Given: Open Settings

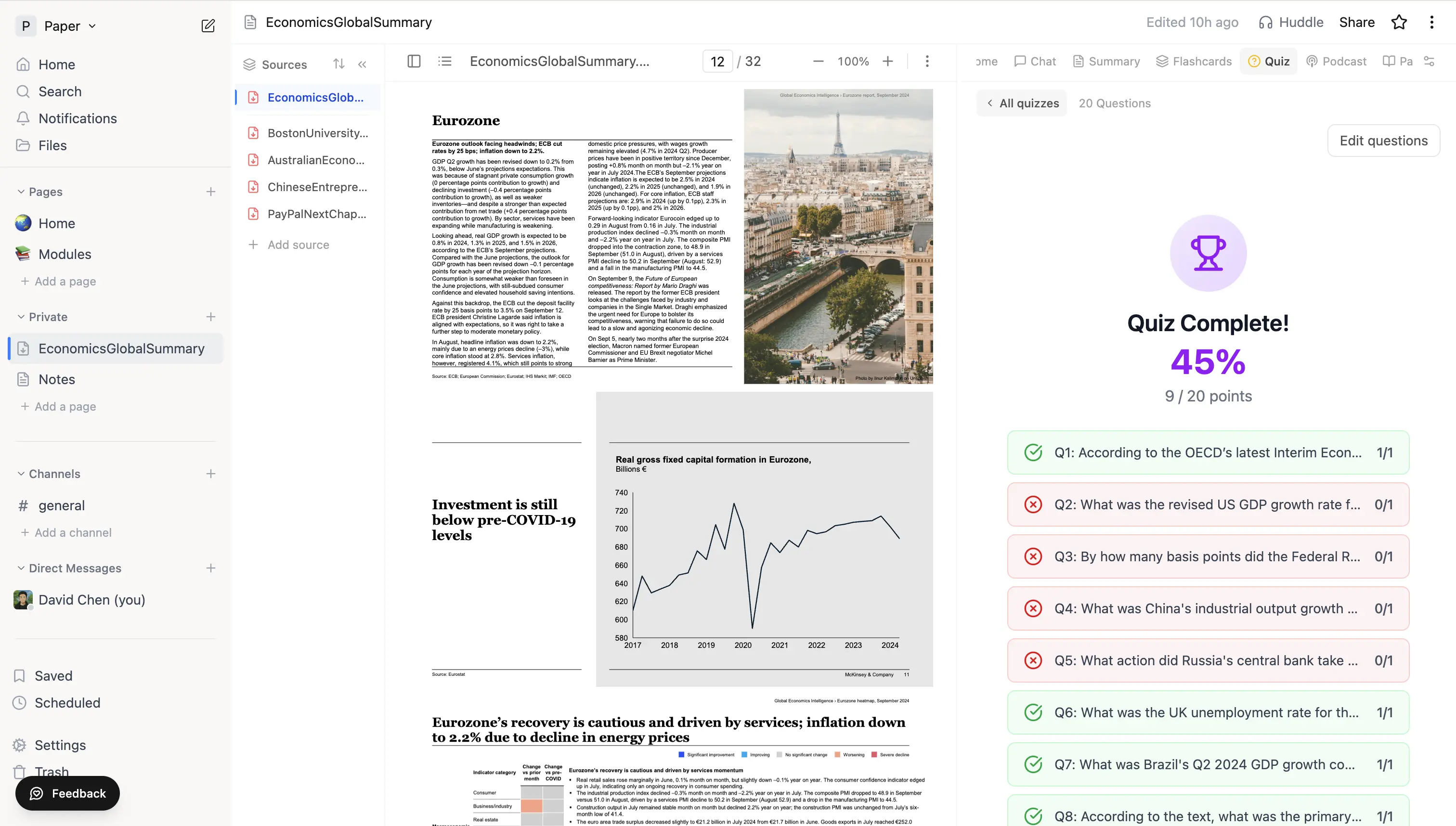Looking at the screenshot, I should [x=60, y=745].
